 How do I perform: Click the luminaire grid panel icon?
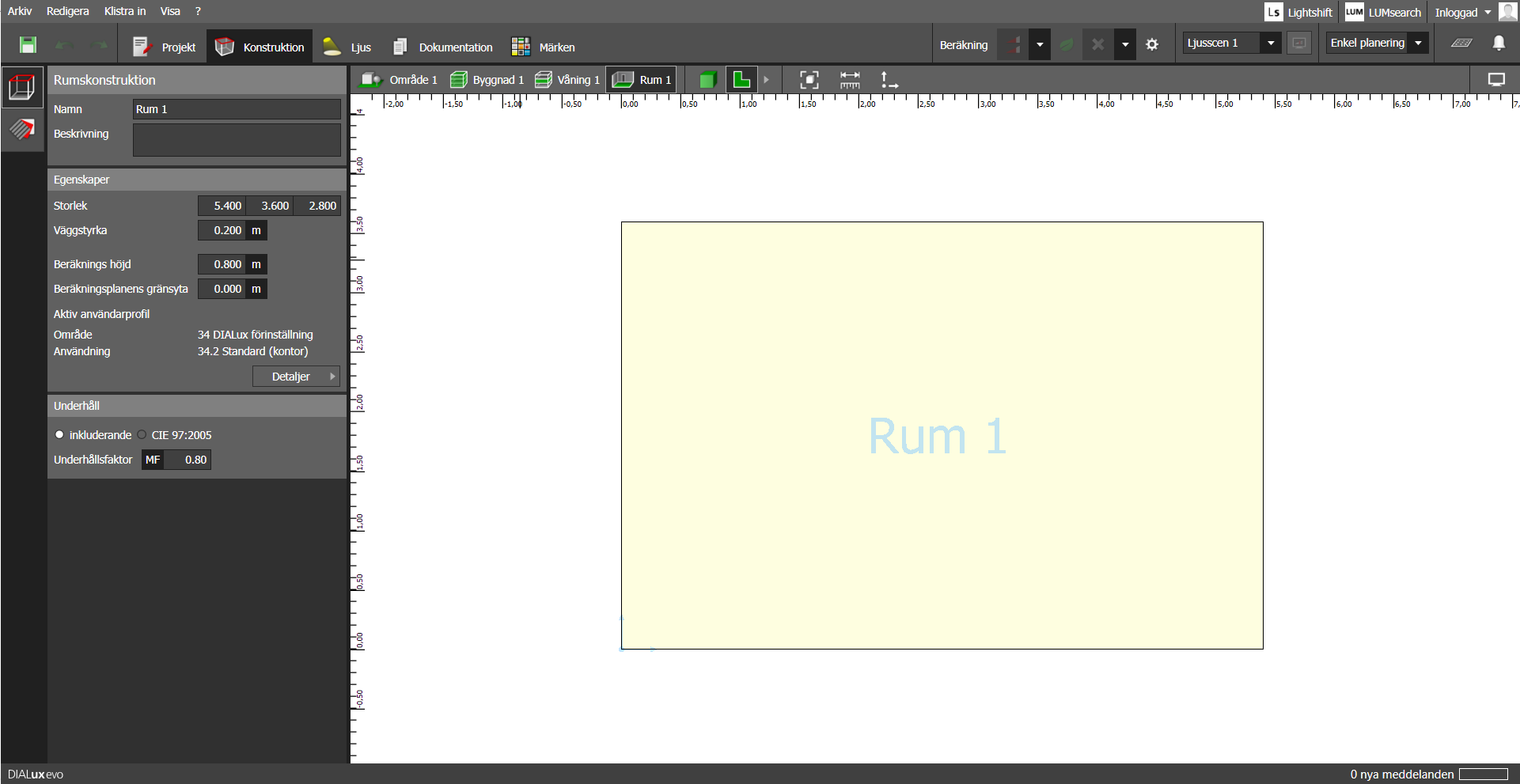(1461, 43)
